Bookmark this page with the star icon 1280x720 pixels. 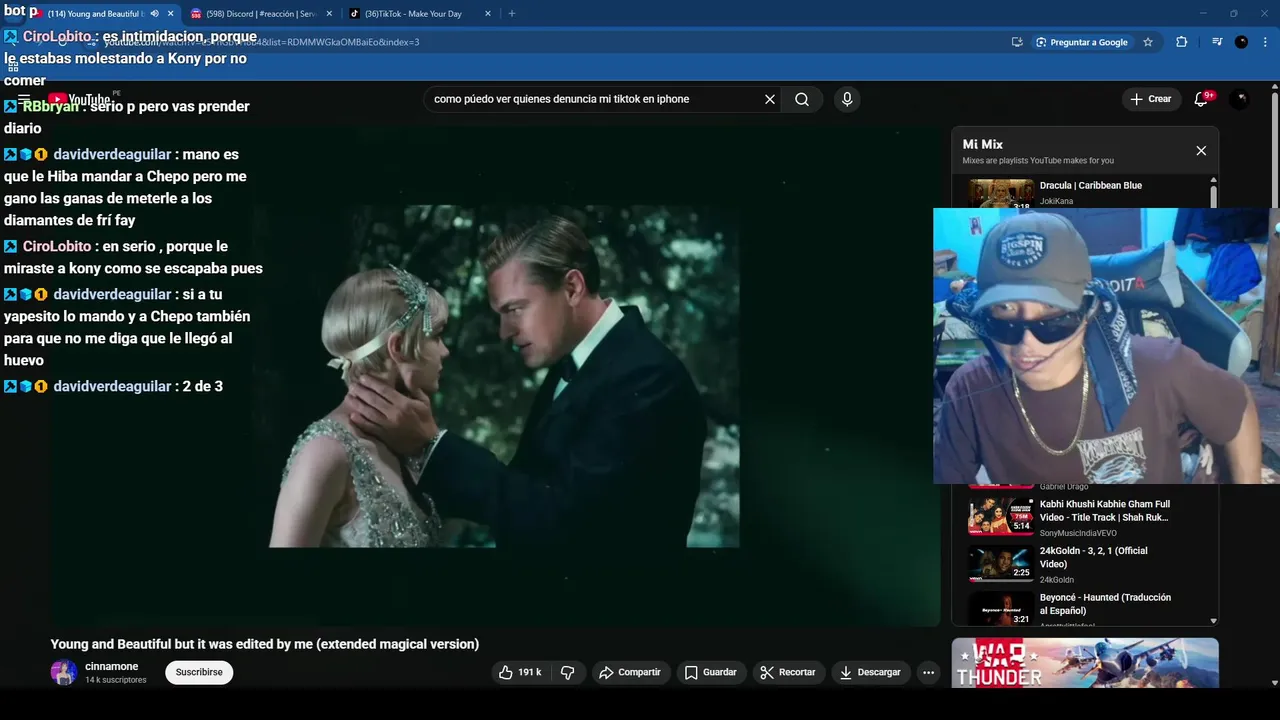[x=1148, y=42]
